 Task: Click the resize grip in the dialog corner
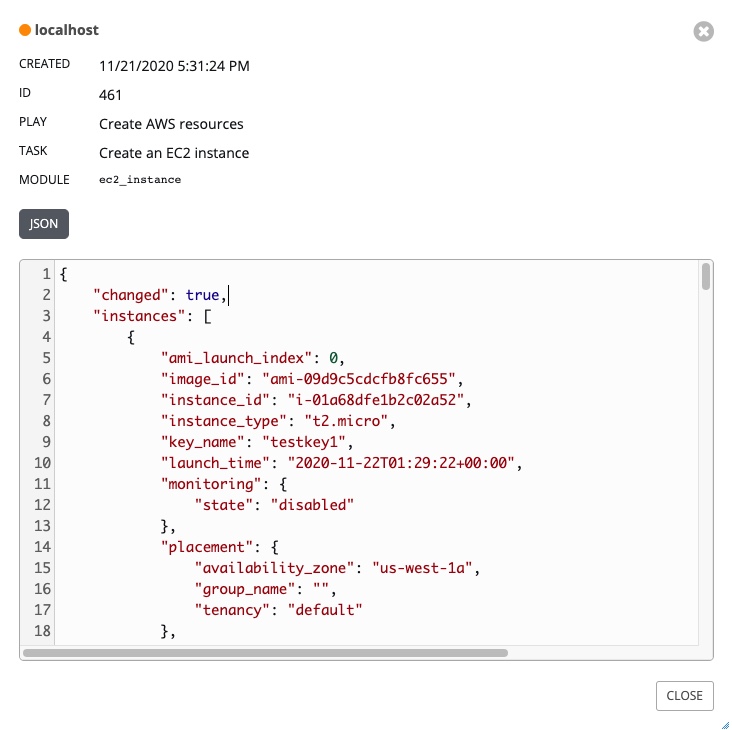click(723, 722)
